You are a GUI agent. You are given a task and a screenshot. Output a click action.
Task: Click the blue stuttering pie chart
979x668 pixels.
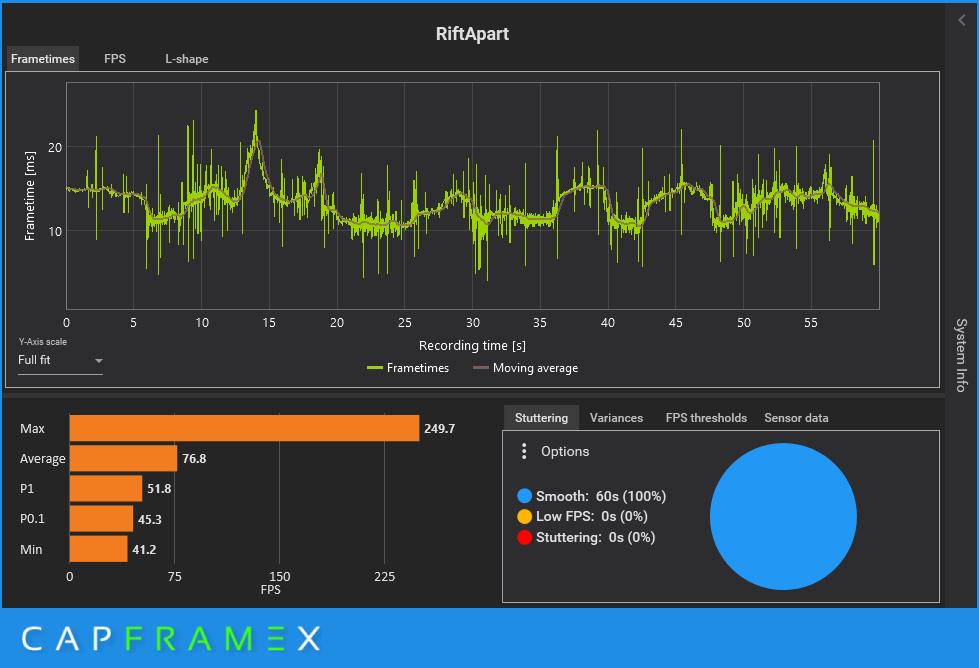click(783, 516)
